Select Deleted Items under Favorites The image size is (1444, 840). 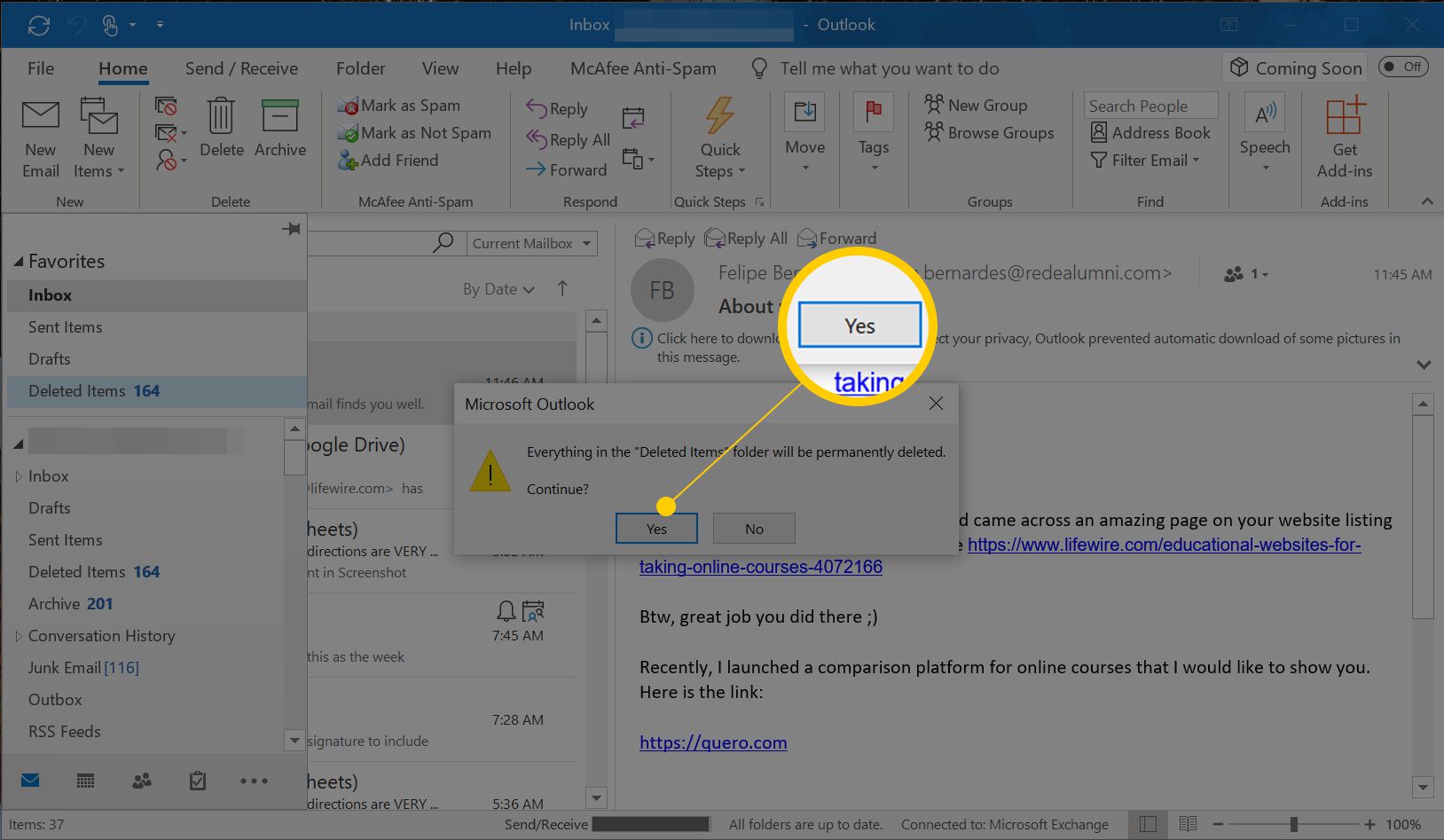point(157,391)
